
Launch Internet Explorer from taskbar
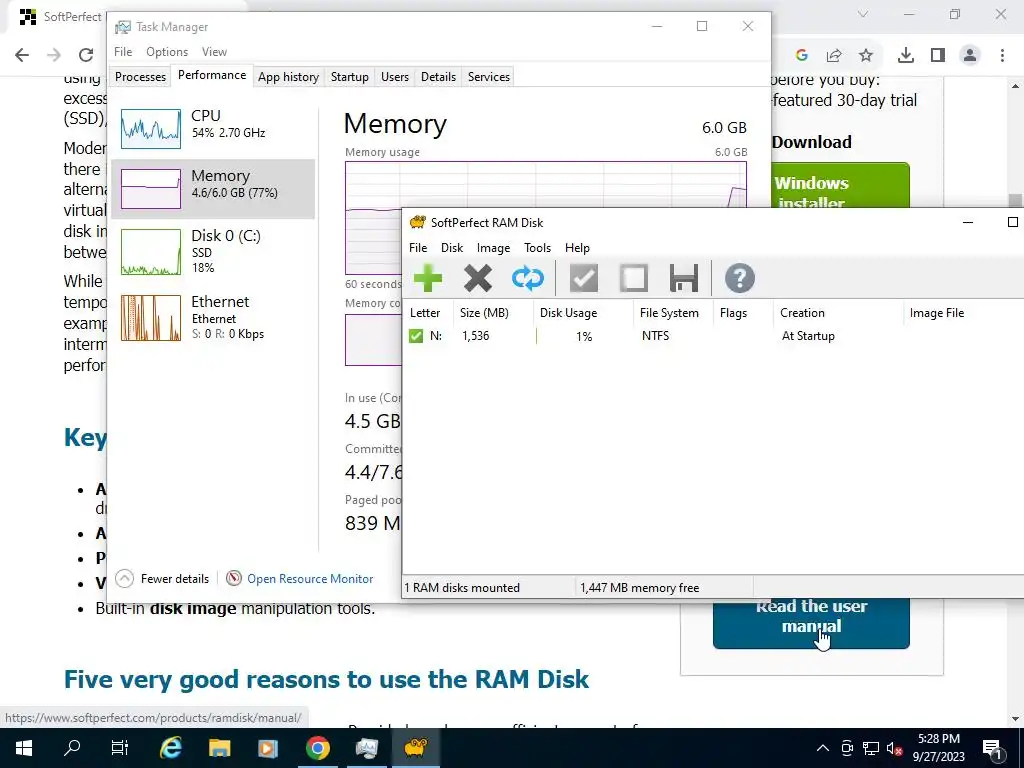click(x=170, y=748)
